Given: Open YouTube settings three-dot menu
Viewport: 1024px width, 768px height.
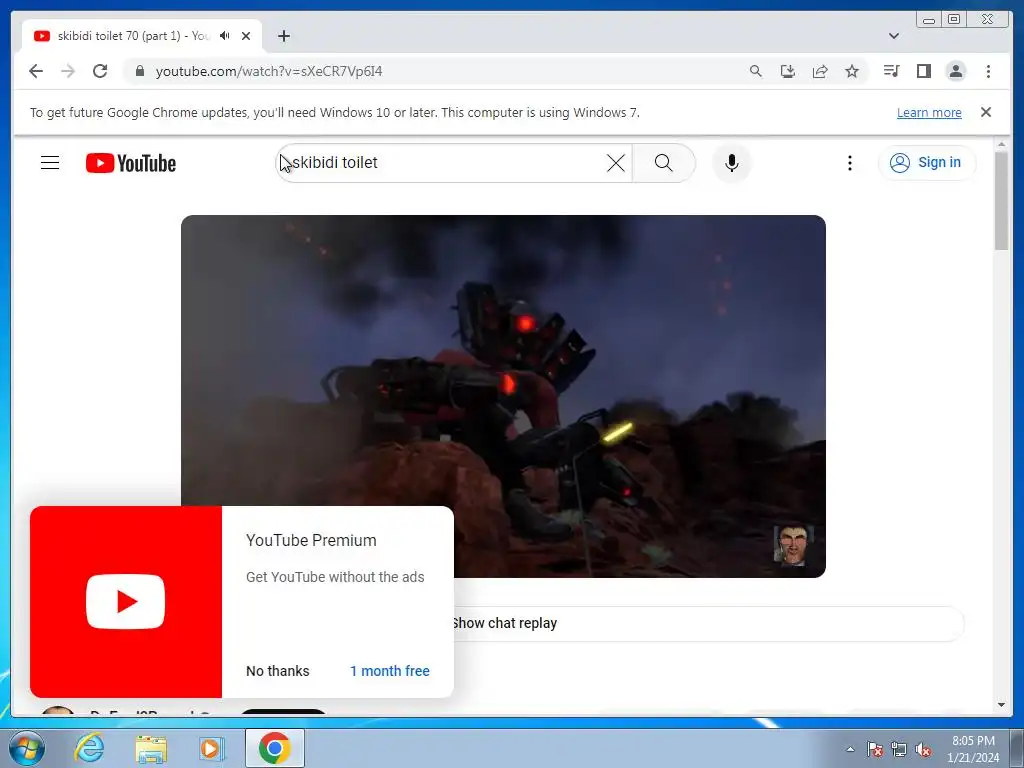Looking at the screenshot, I should click(x=850, y=163).
